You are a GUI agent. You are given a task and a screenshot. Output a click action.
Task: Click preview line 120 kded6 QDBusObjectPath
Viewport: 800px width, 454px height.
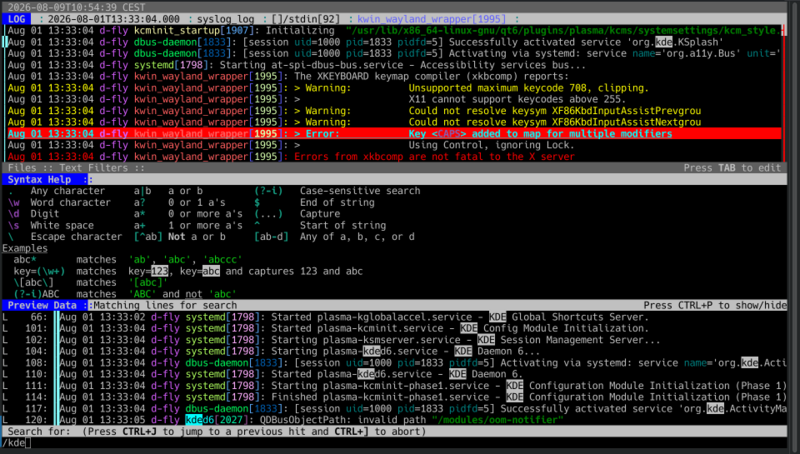coord(394,420)
